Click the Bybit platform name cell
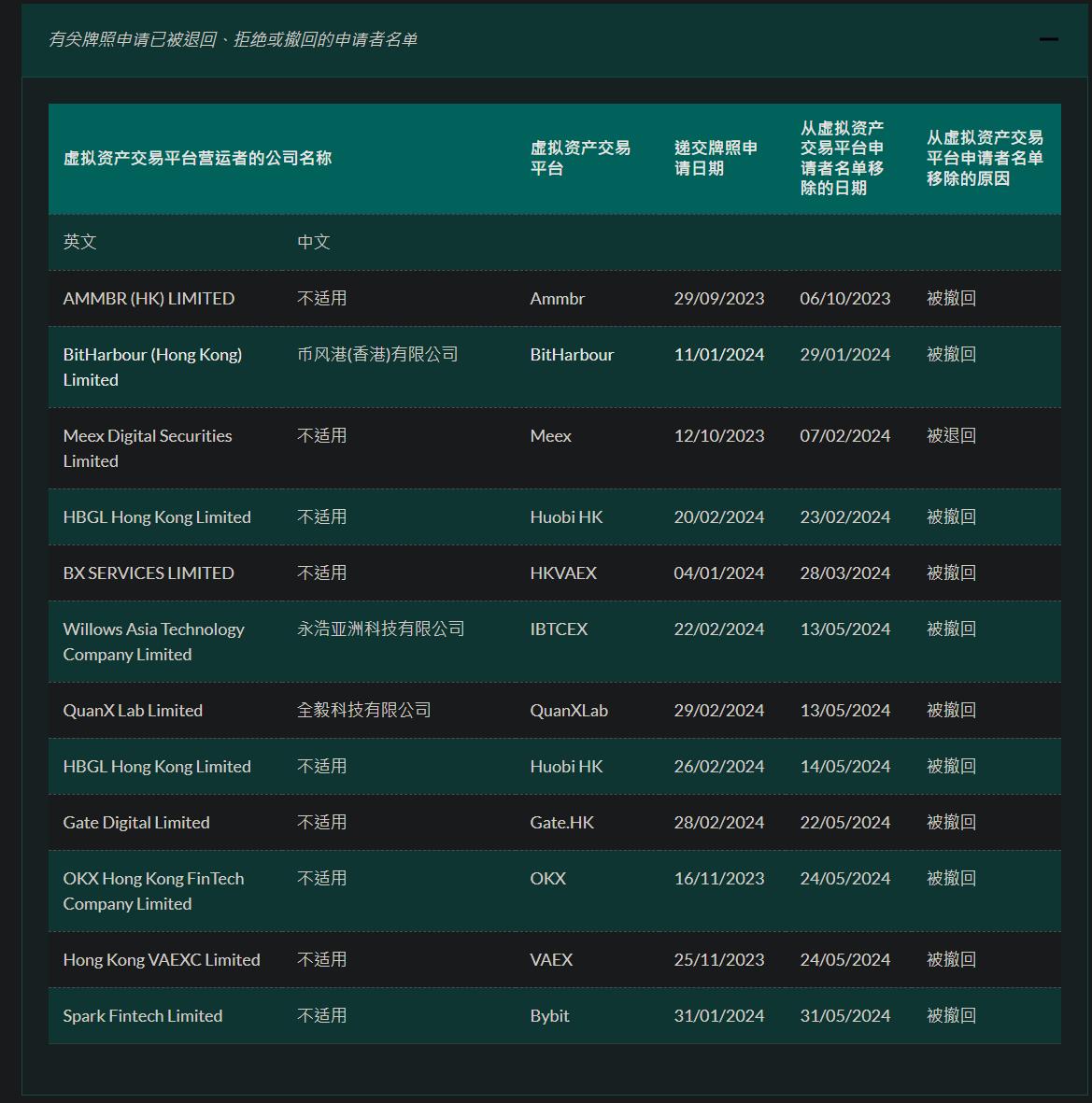 549,1016
